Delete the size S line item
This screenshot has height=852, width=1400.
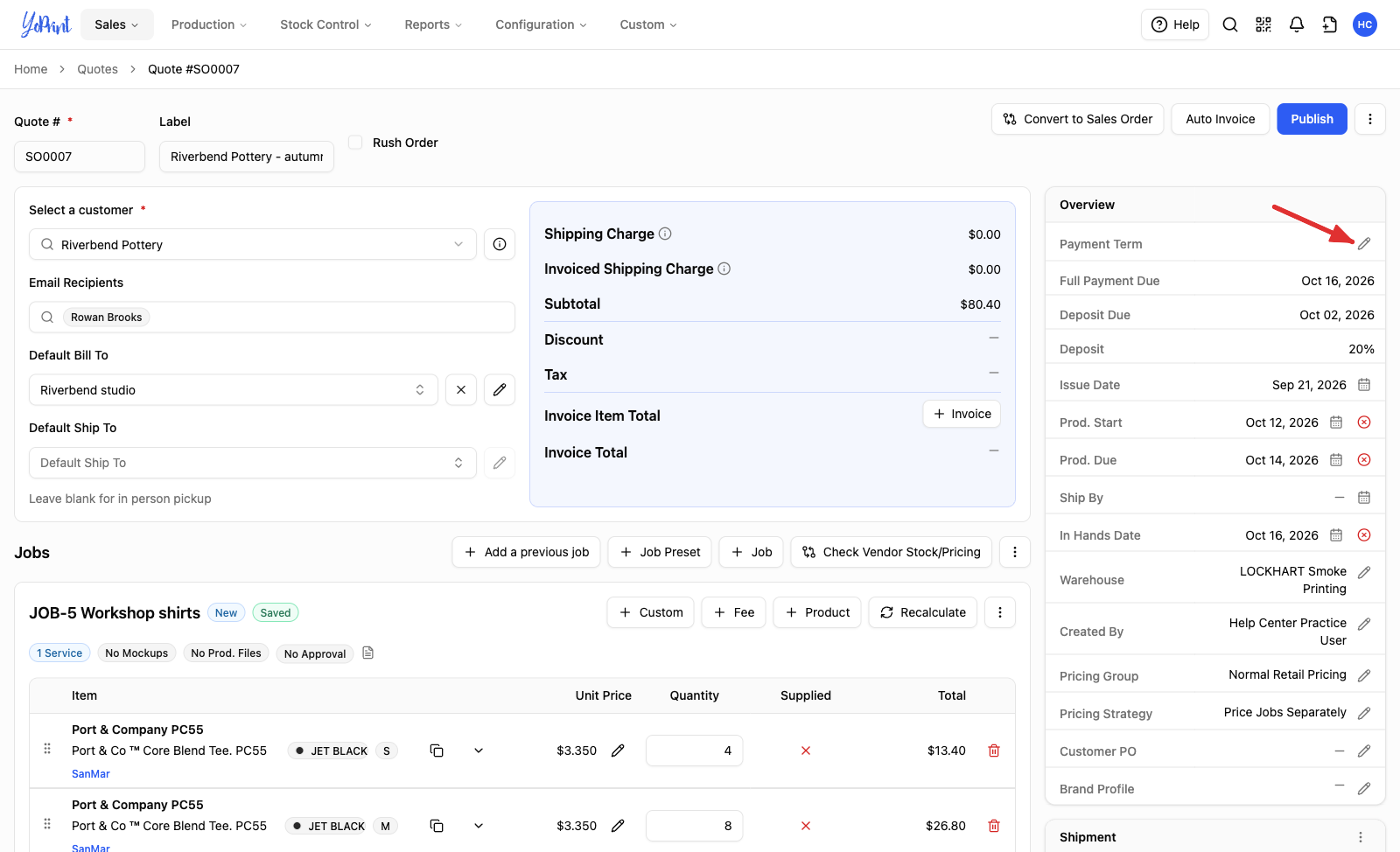(x=994, y=751)
